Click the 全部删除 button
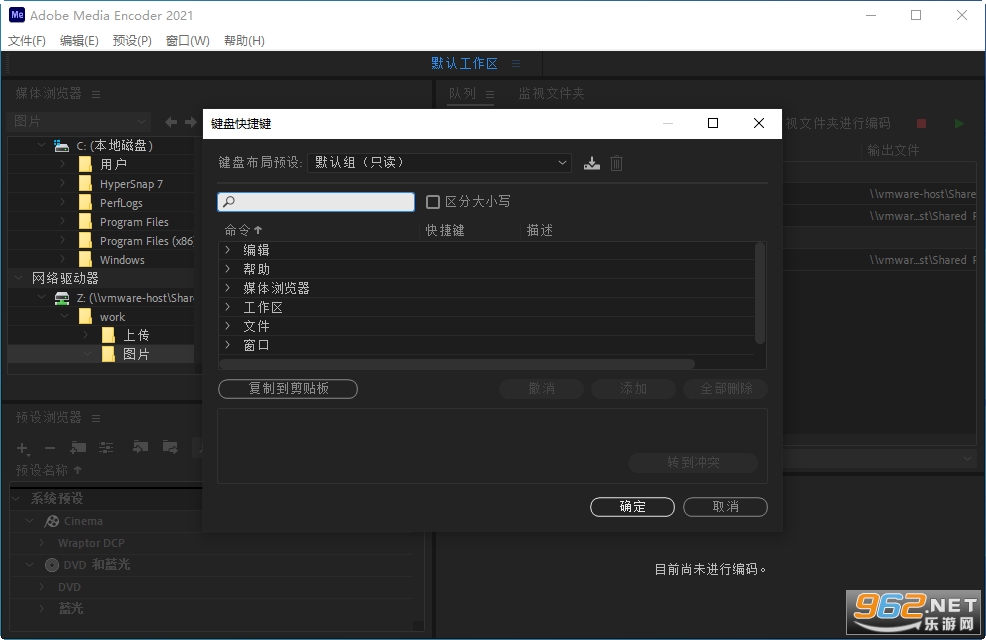 click(x=726, y=389)
